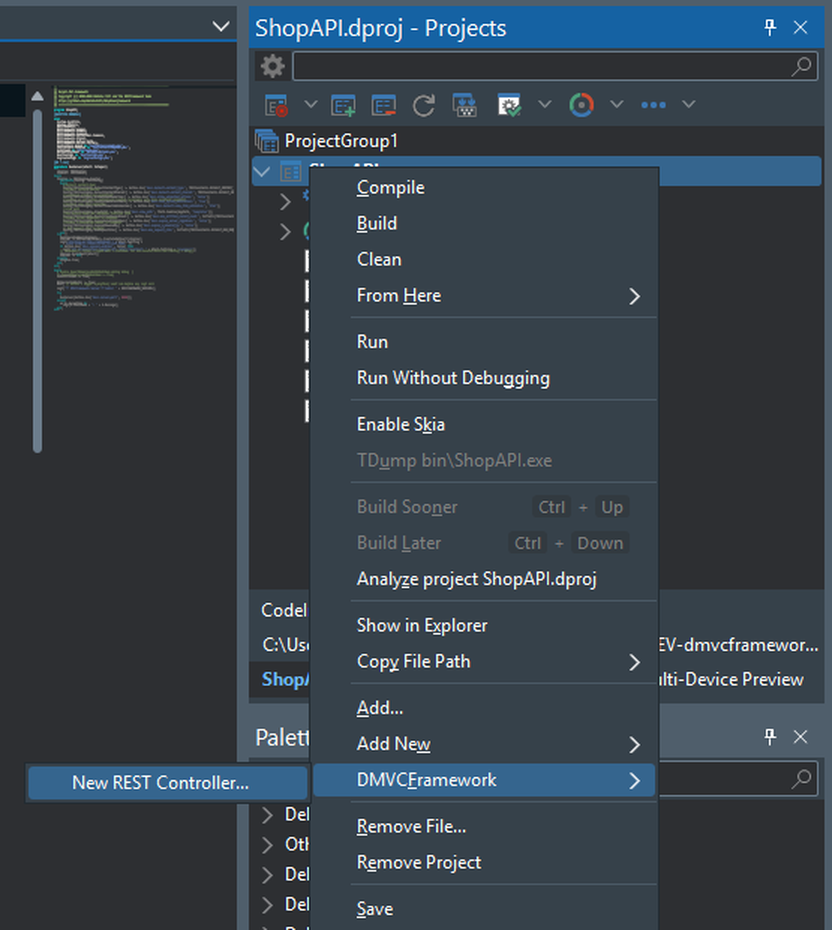Click the Palette search magnifier icon
This screenshot has height=930, width=832.
[x=802, y=778]
